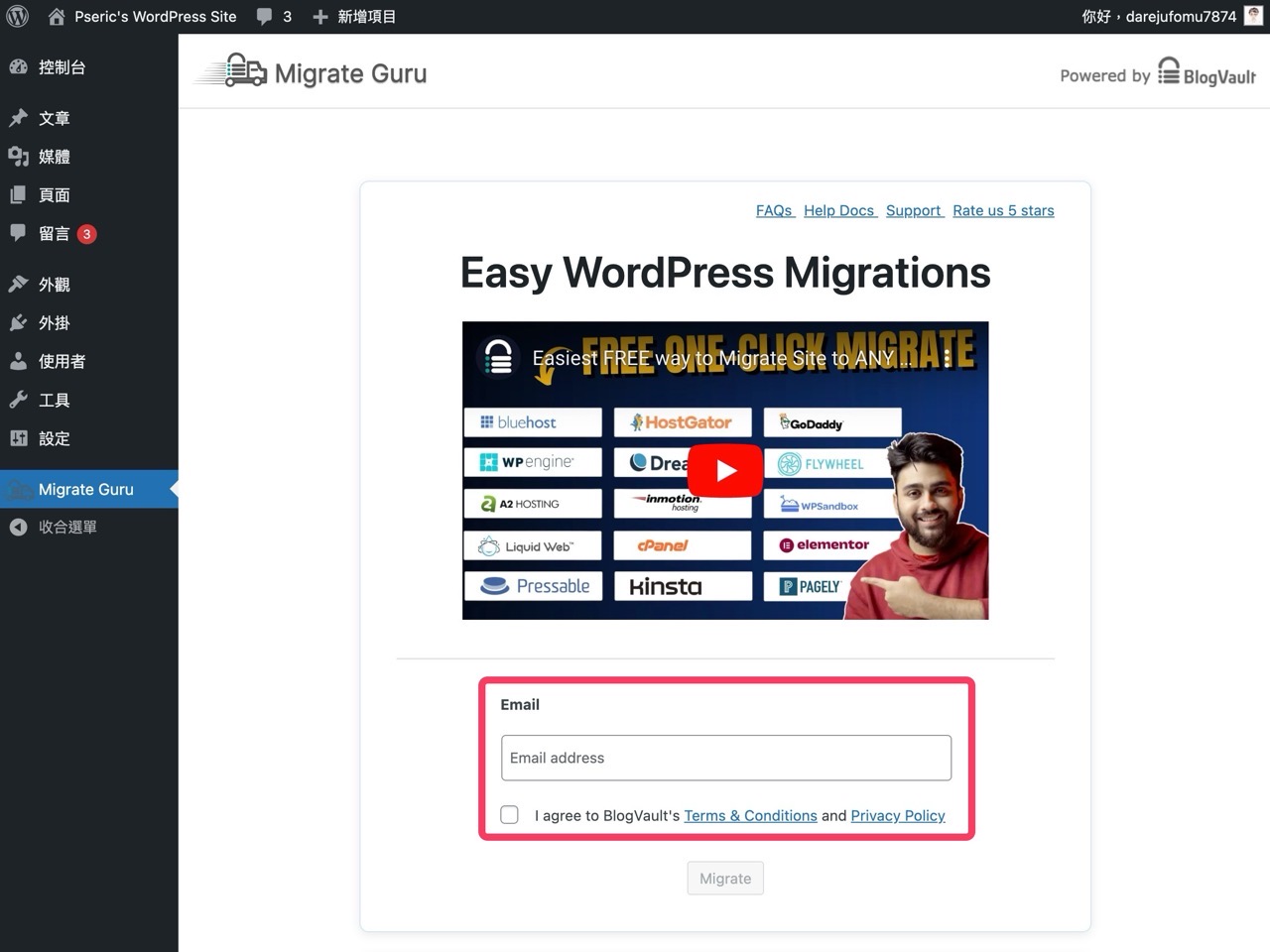Click the Migrate button
The image size is (1270, 952).
click(x=725, y=879)
